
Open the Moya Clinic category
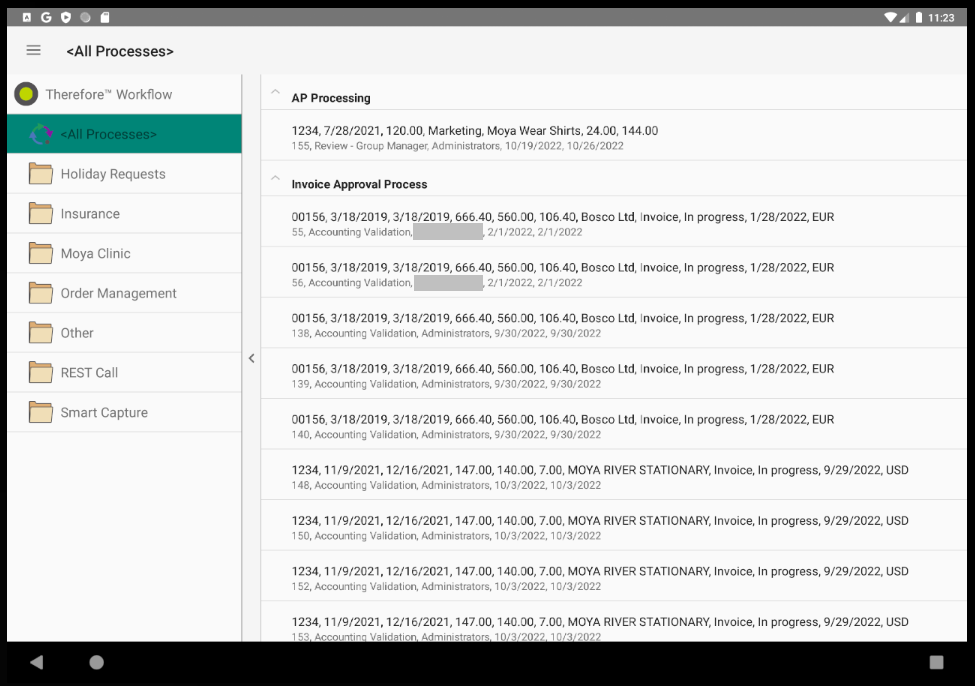[124, 253]
